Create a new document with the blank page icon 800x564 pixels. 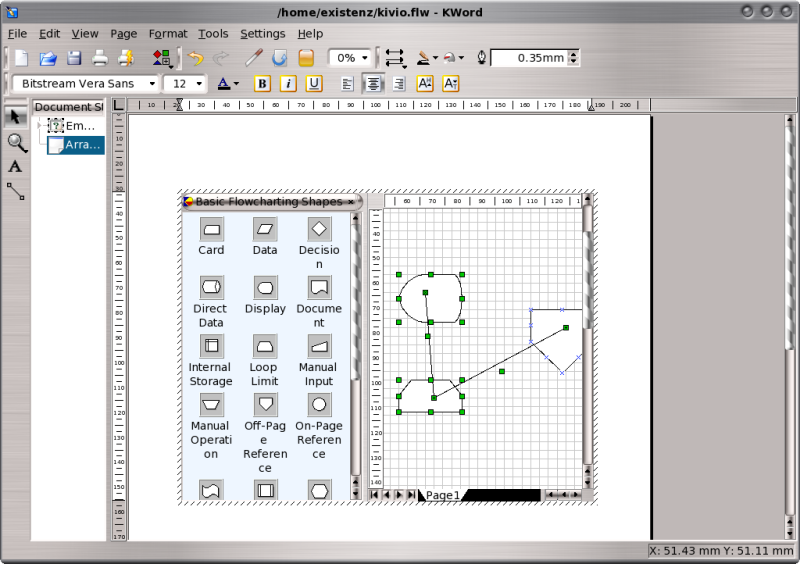(x=21, y=58)
